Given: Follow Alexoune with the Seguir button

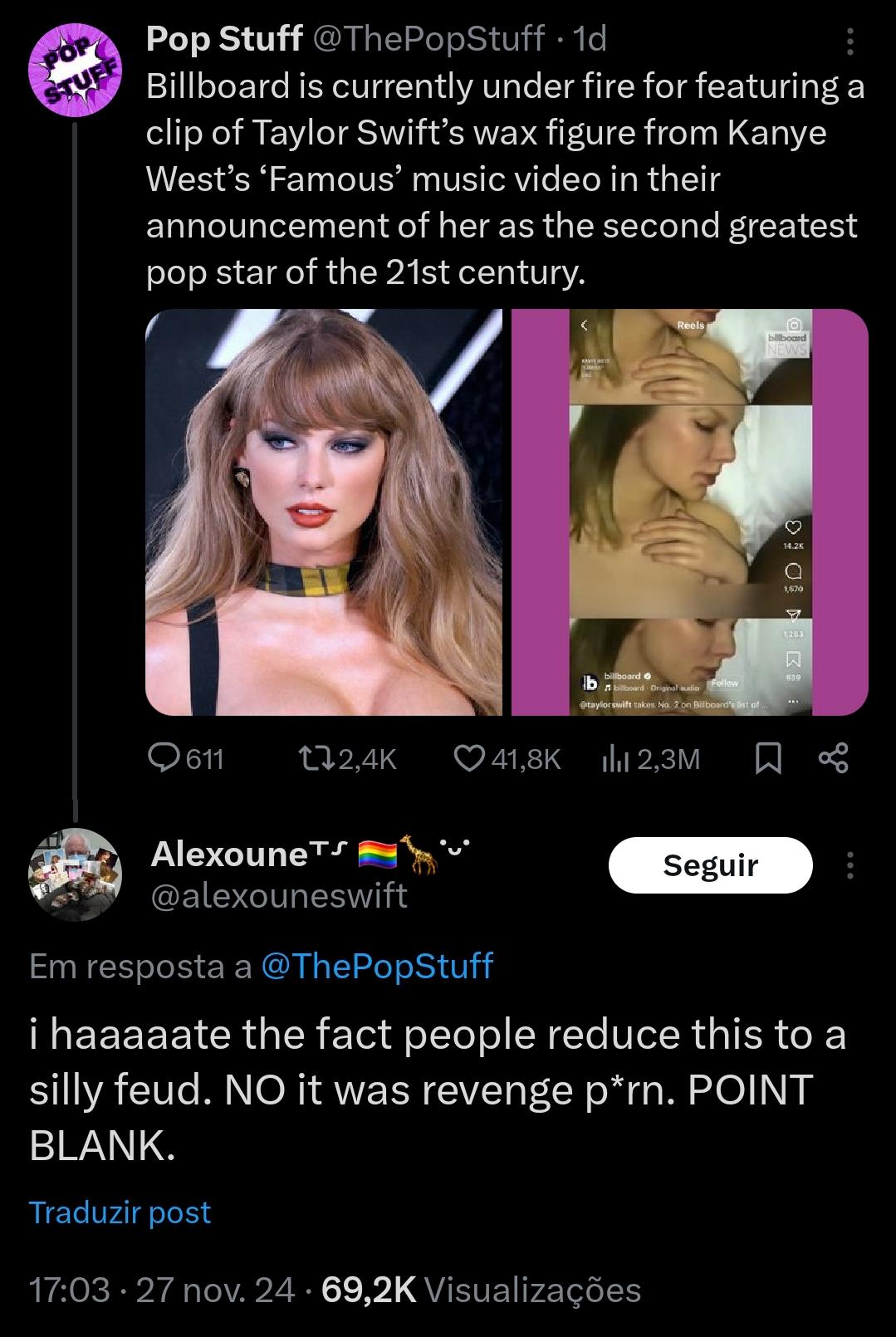Looking at the screenshot, I should point(710,865).
